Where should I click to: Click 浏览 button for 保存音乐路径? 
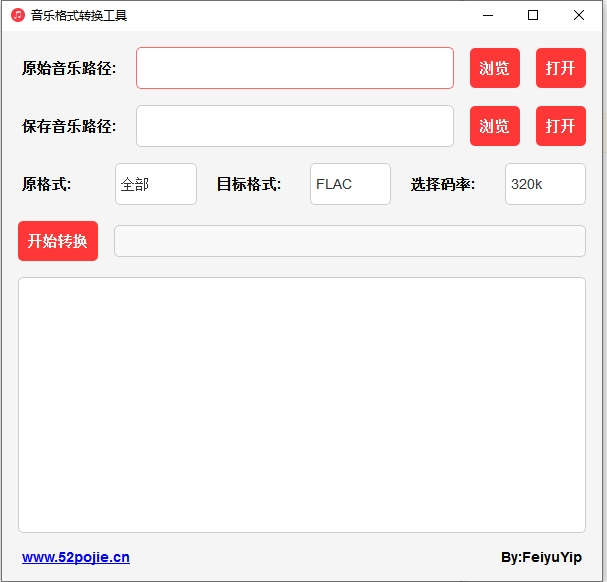pyautogui.click(x=495, y=126)
